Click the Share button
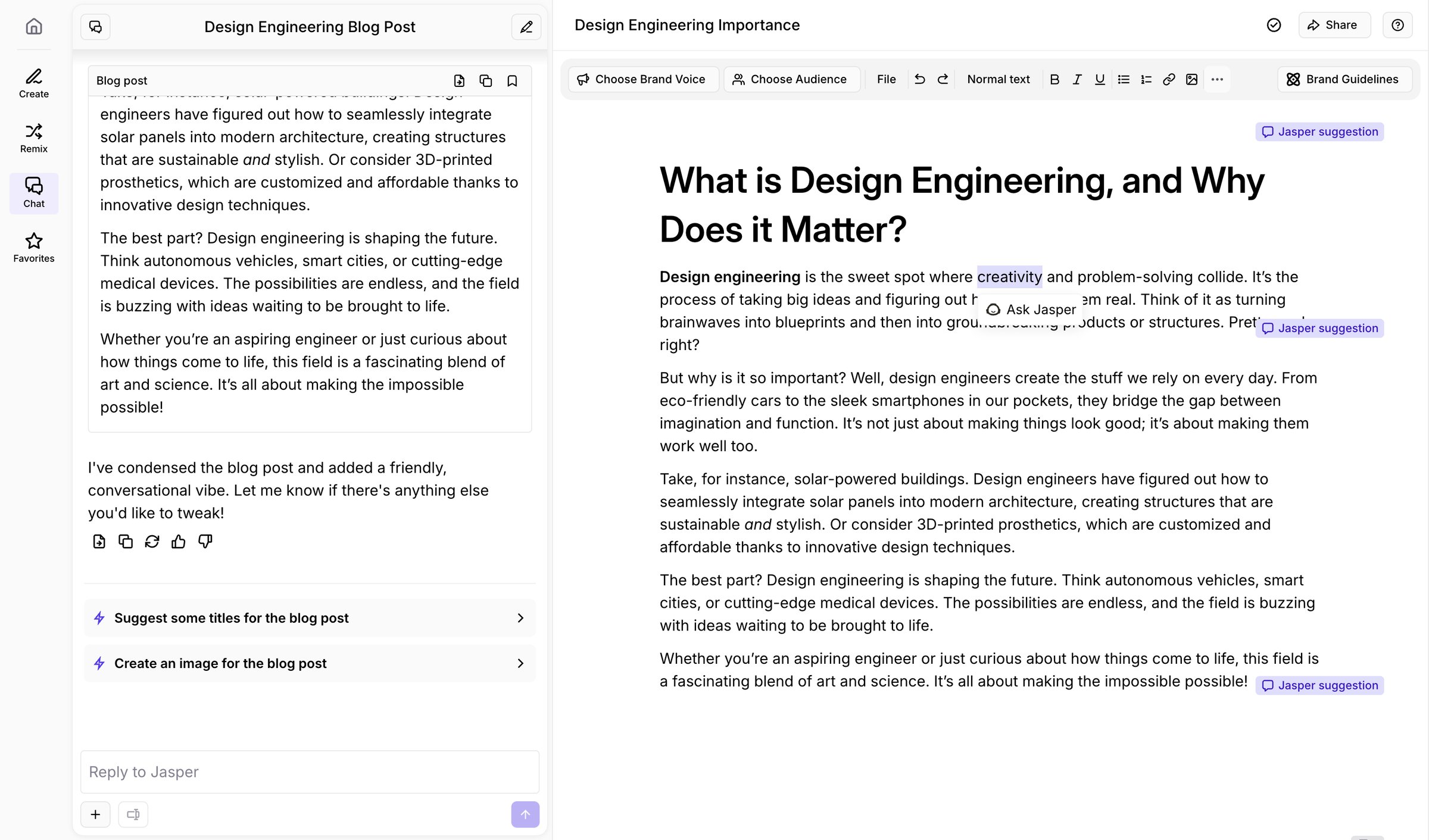The height and width of the screenshot is (840, 1429). point(1334,25)
